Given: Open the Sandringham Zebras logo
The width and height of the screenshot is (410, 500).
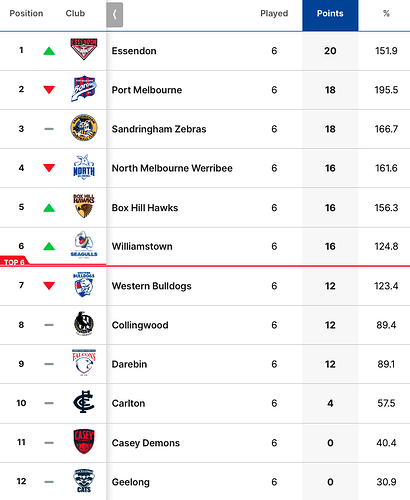Looking at the screenshot, I should (x=84, y=128).
